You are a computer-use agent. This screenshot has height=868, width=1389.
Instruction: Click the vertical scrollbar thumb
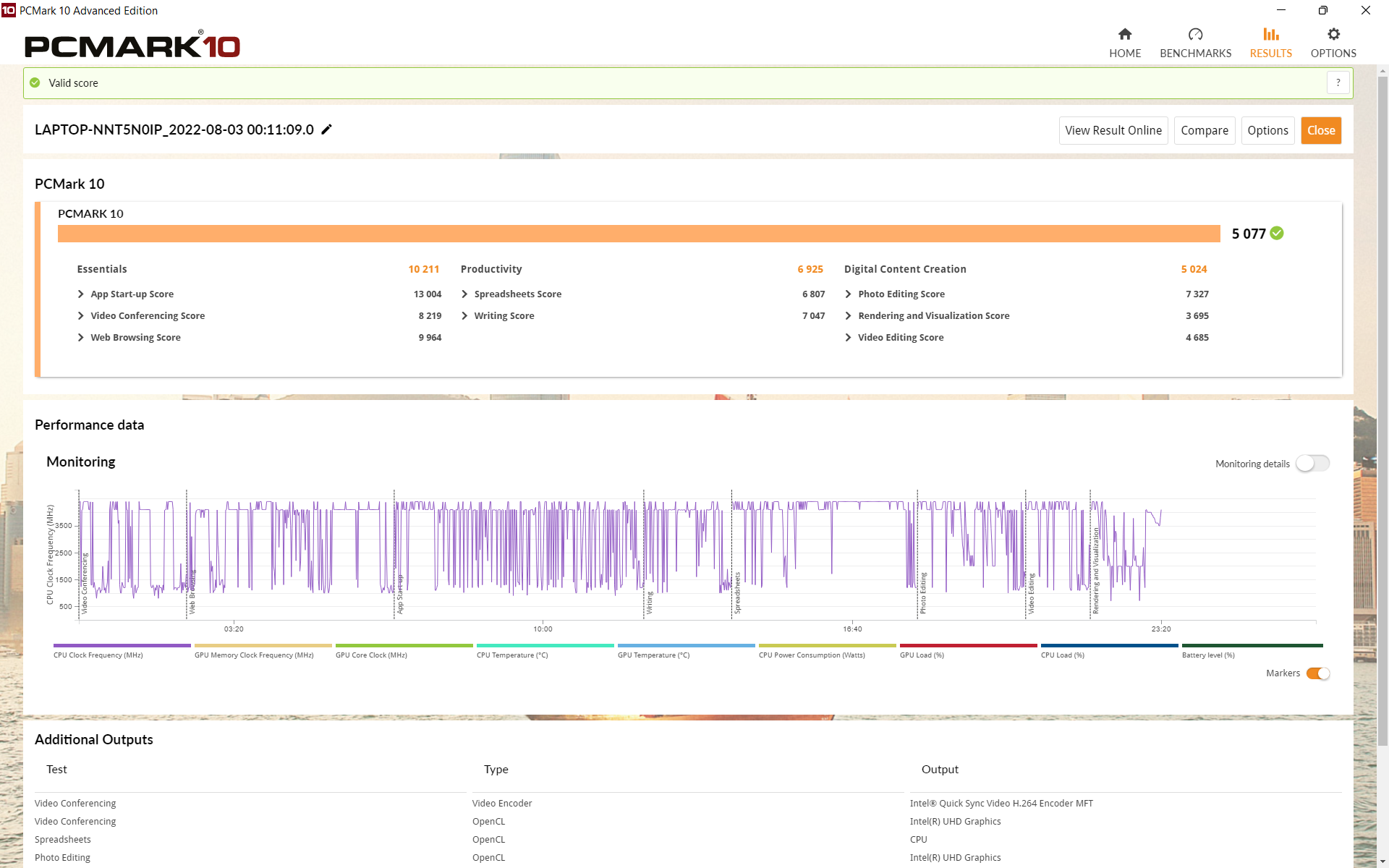(x=1382, y=411)
